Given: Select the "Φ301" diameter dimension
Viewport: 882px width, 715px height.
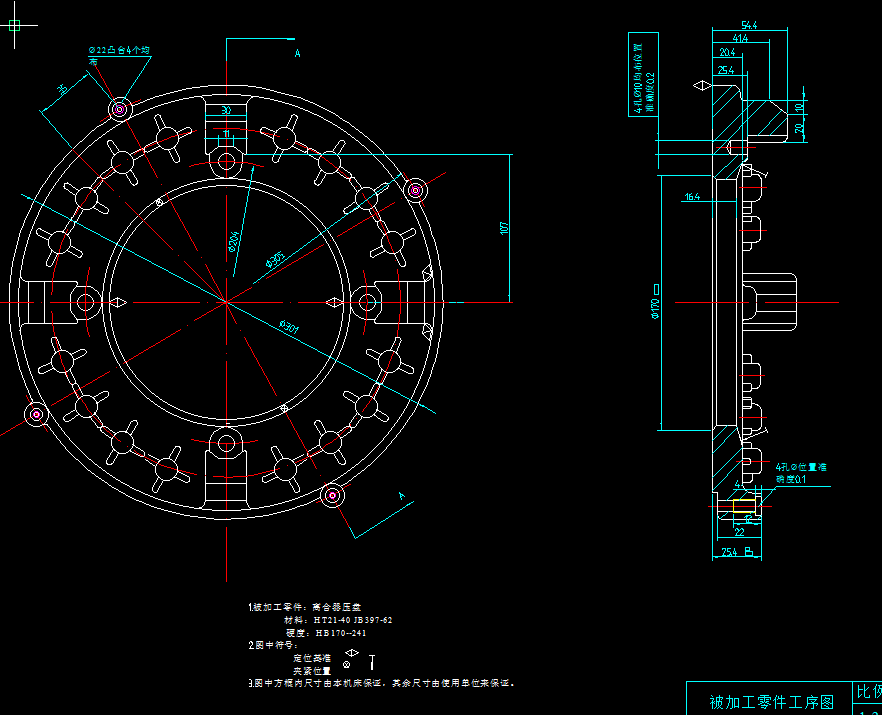Looking at the screenshot, I should 289,327.
